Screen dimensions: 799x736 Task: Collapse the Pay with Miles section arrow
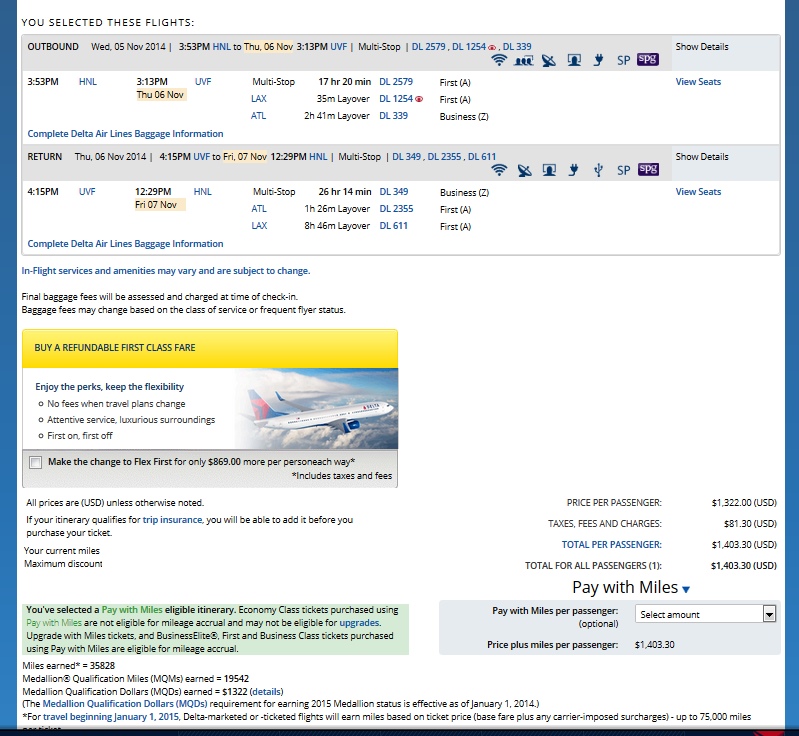(x=685, y=590)
